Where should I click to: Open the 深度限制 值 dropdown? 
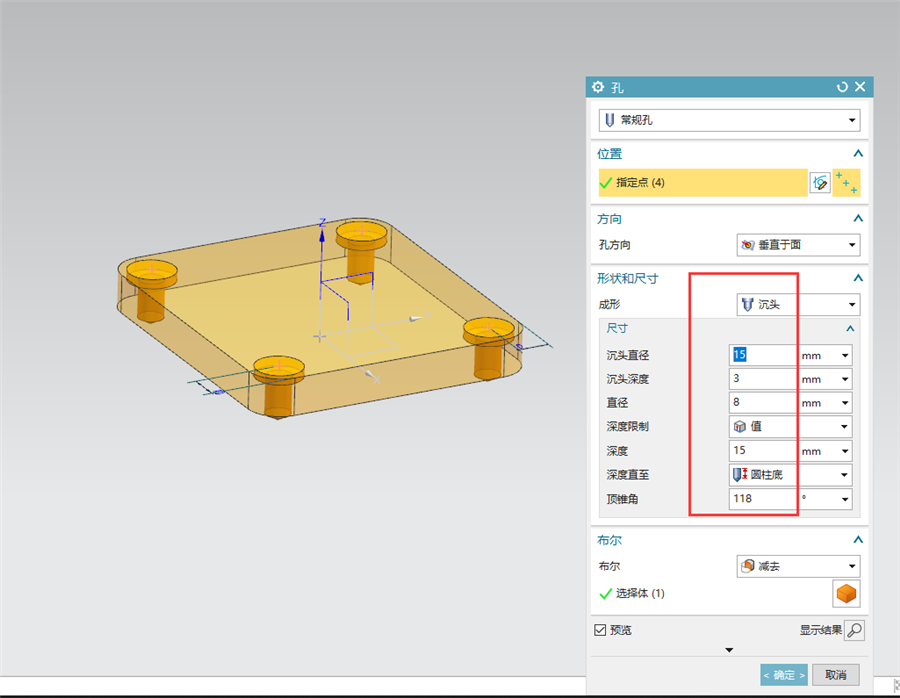(x=790, y=426)
